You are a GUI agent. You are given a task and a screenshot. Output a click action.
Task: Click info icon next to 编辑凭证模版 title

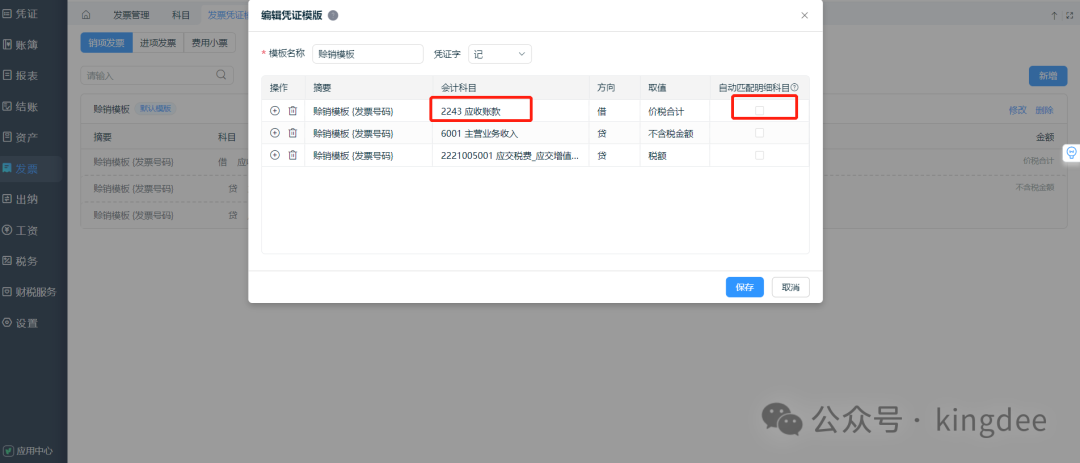[x=332, y=15]
